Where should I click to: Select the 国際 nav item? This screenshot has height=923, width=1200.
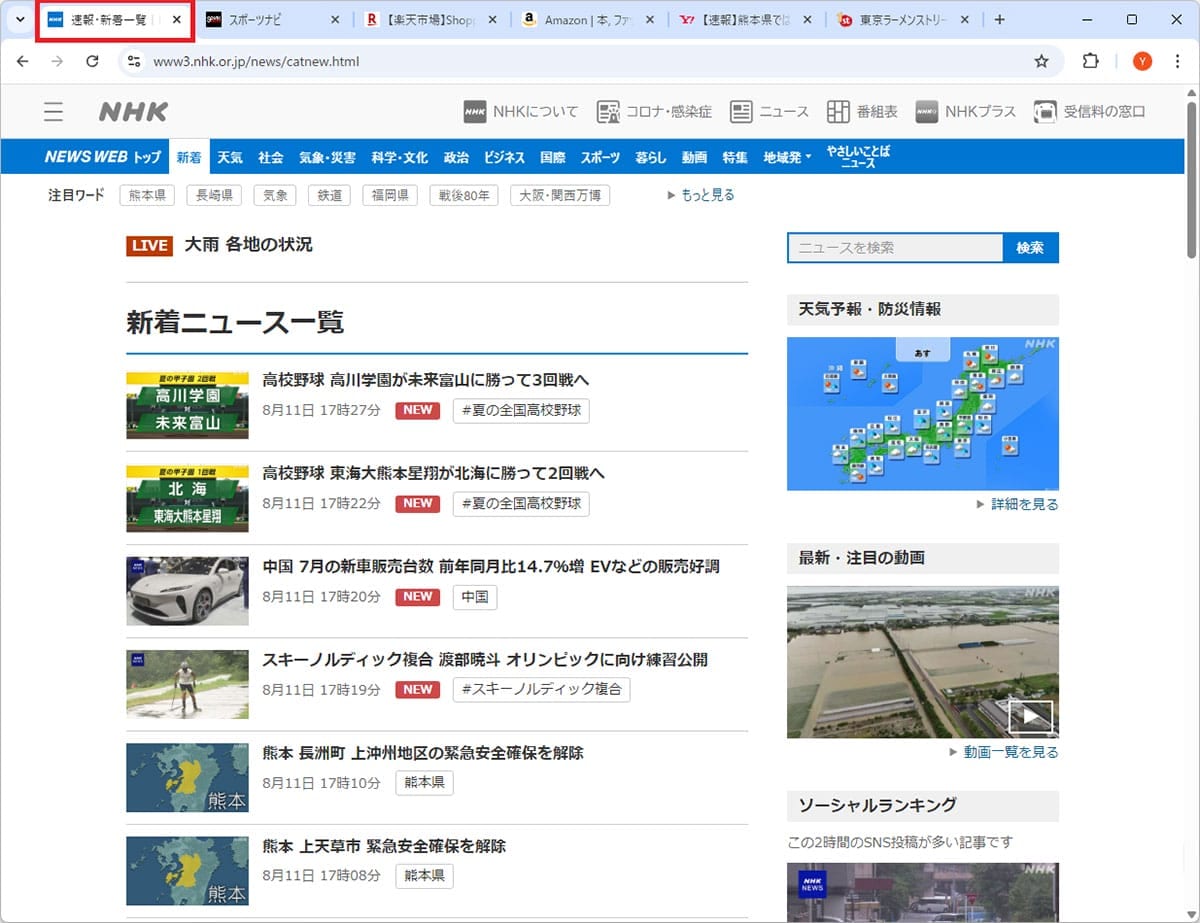point(552,157)
